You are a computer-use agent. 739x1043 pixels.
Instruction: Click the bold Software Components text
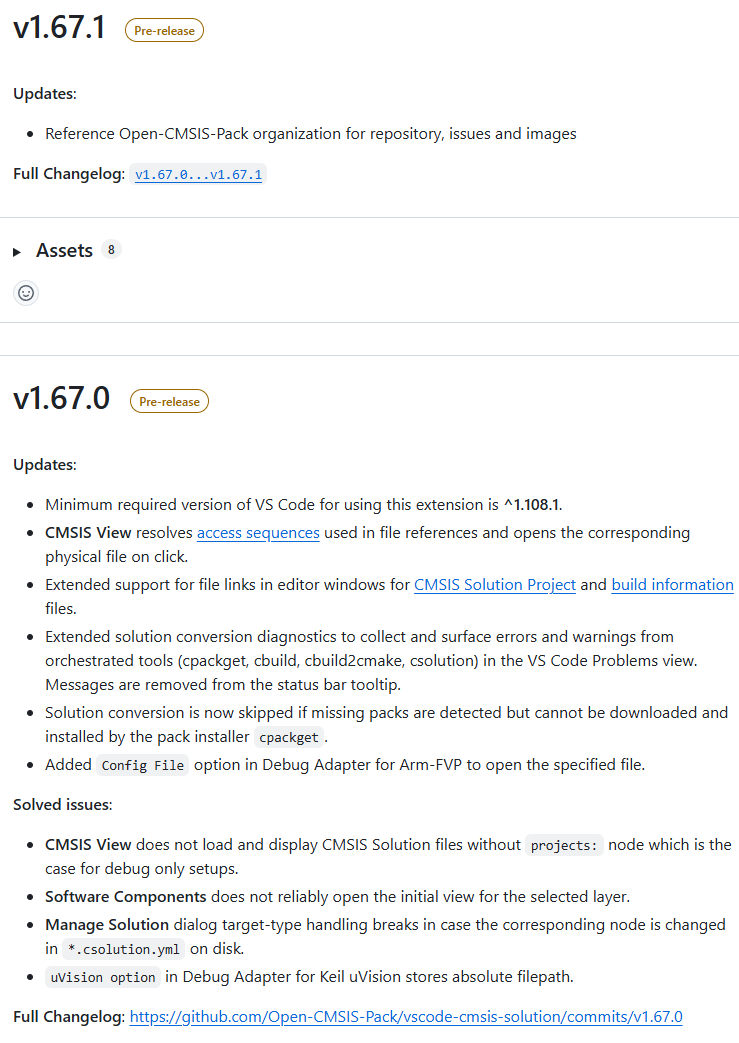coord(126,896)
